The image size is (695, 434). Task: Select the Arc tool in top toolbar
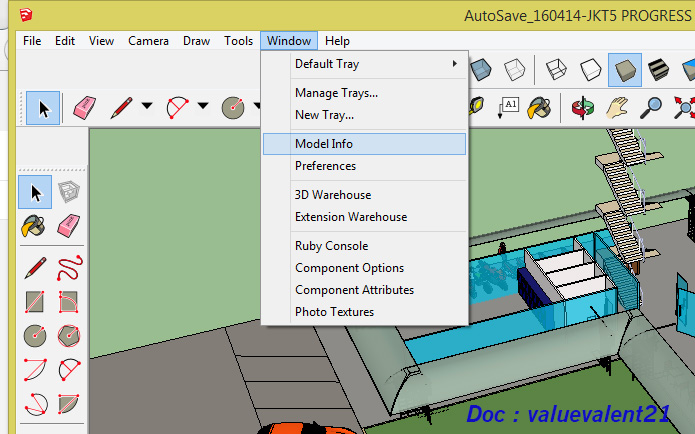(177, 108)
